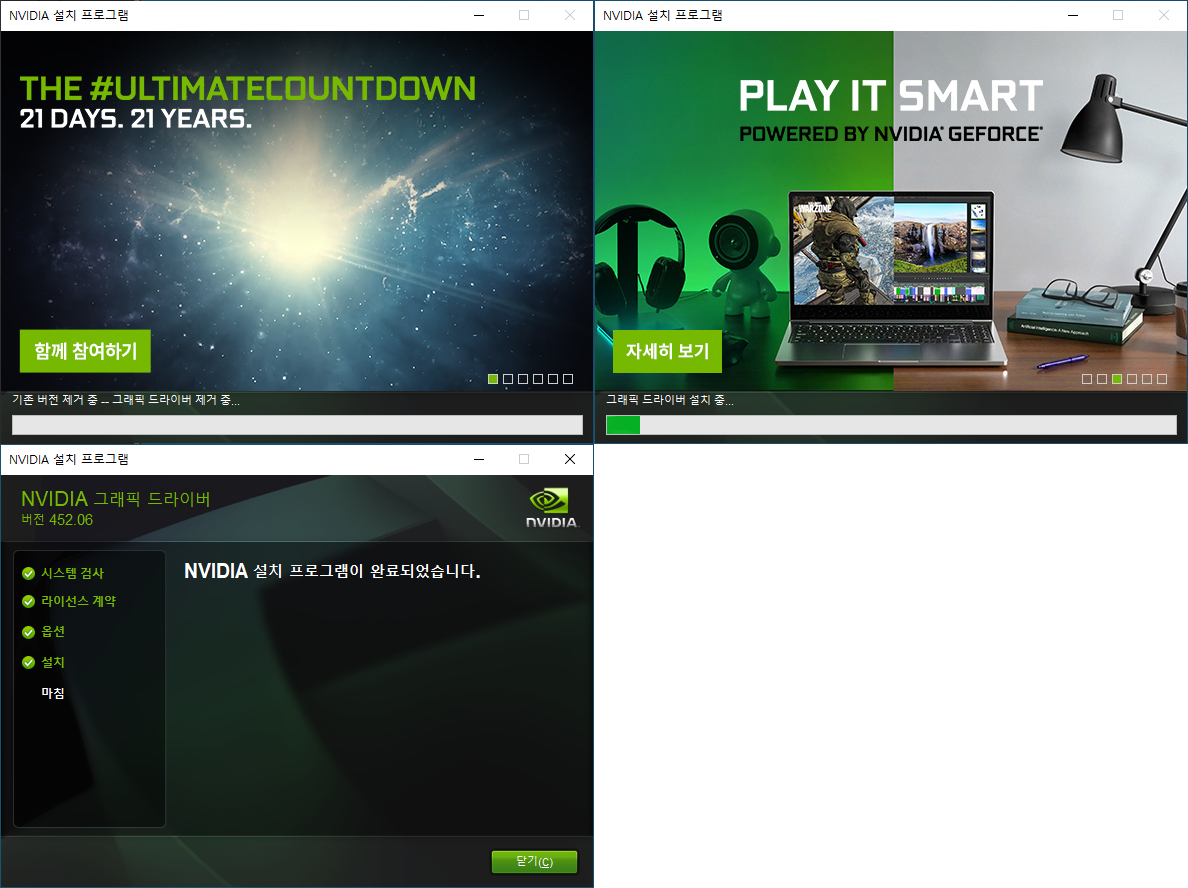Switch to the last slide dot on the countdown banner

click(x=568, y=379)
